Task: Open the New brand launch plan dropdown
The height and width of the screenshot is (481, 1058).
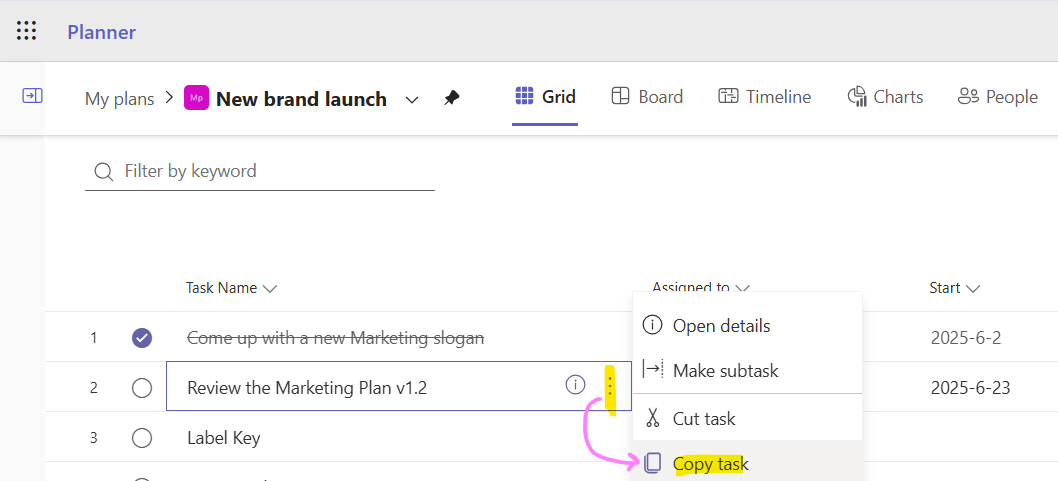Action: coord(412,100)
